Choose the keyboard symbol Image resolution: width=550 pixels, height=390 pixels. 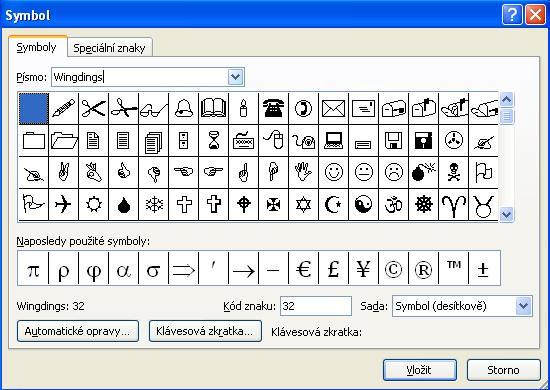click(x=243, y=141)
